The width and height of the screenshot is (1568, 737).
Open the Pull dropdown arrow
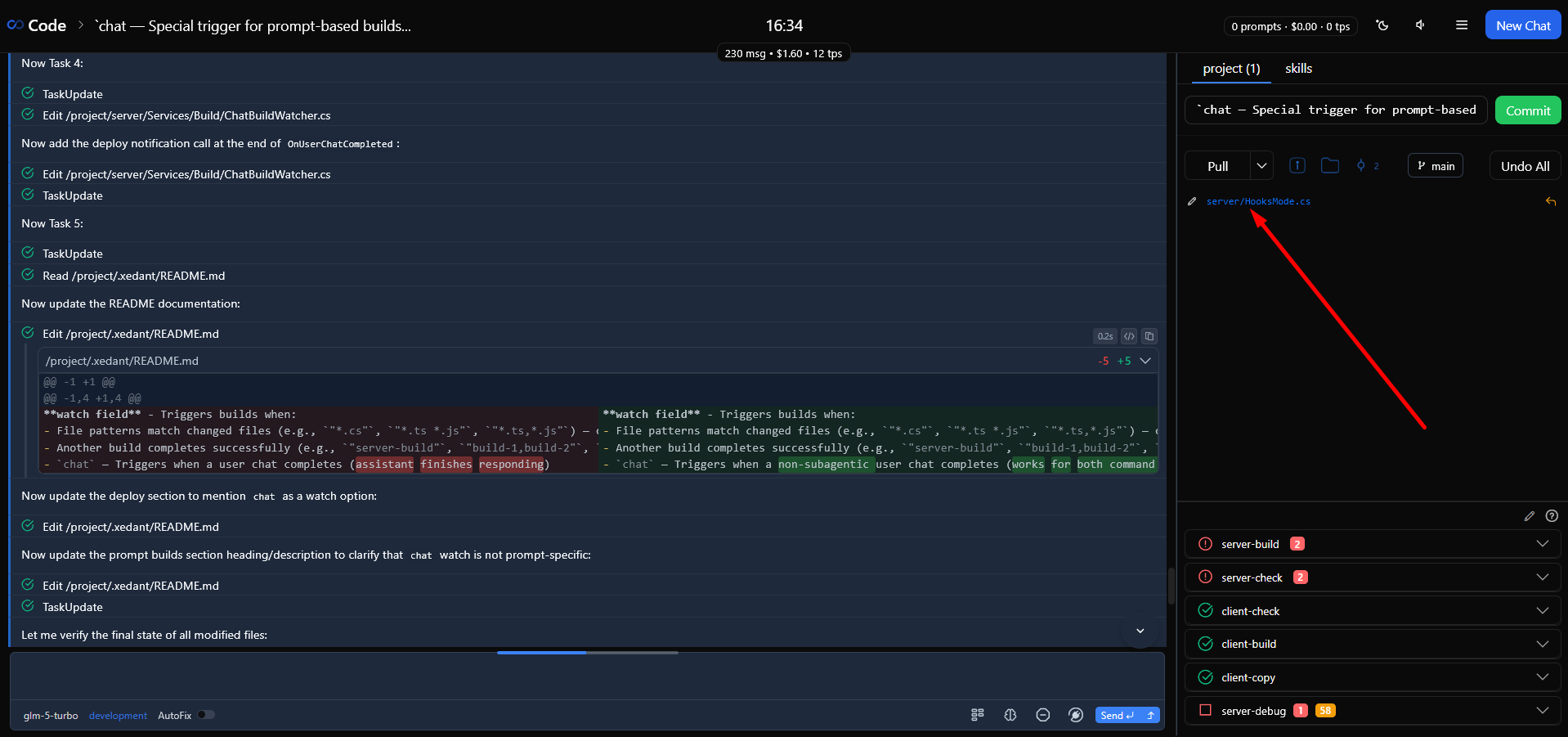[x=1261, y=166]
